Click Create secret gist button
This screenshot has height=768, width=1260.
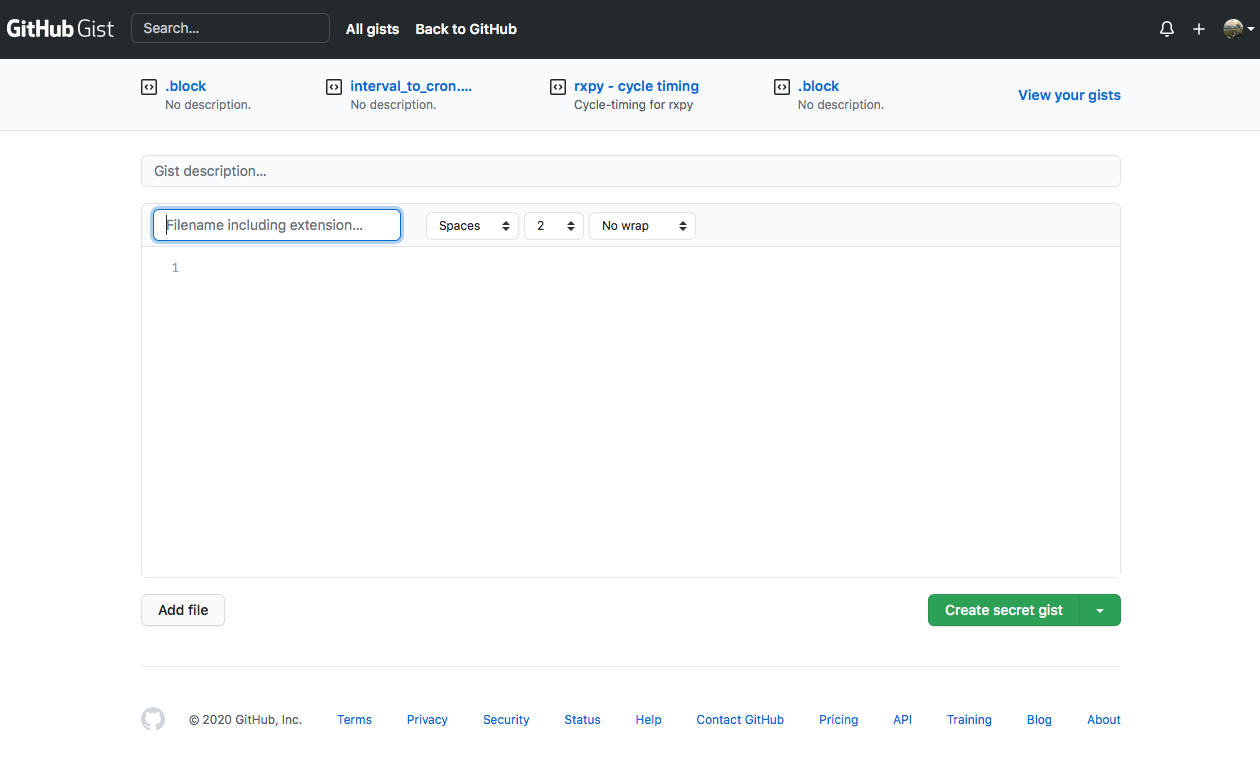tap(1004, 610)
